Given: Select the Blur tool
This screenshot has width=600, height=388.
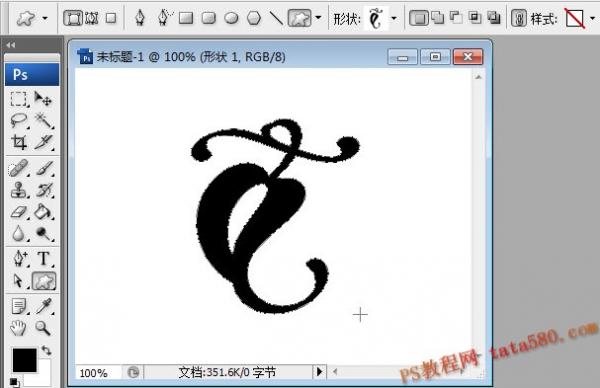Looking at the screenshot, I should tap(18, 233).
